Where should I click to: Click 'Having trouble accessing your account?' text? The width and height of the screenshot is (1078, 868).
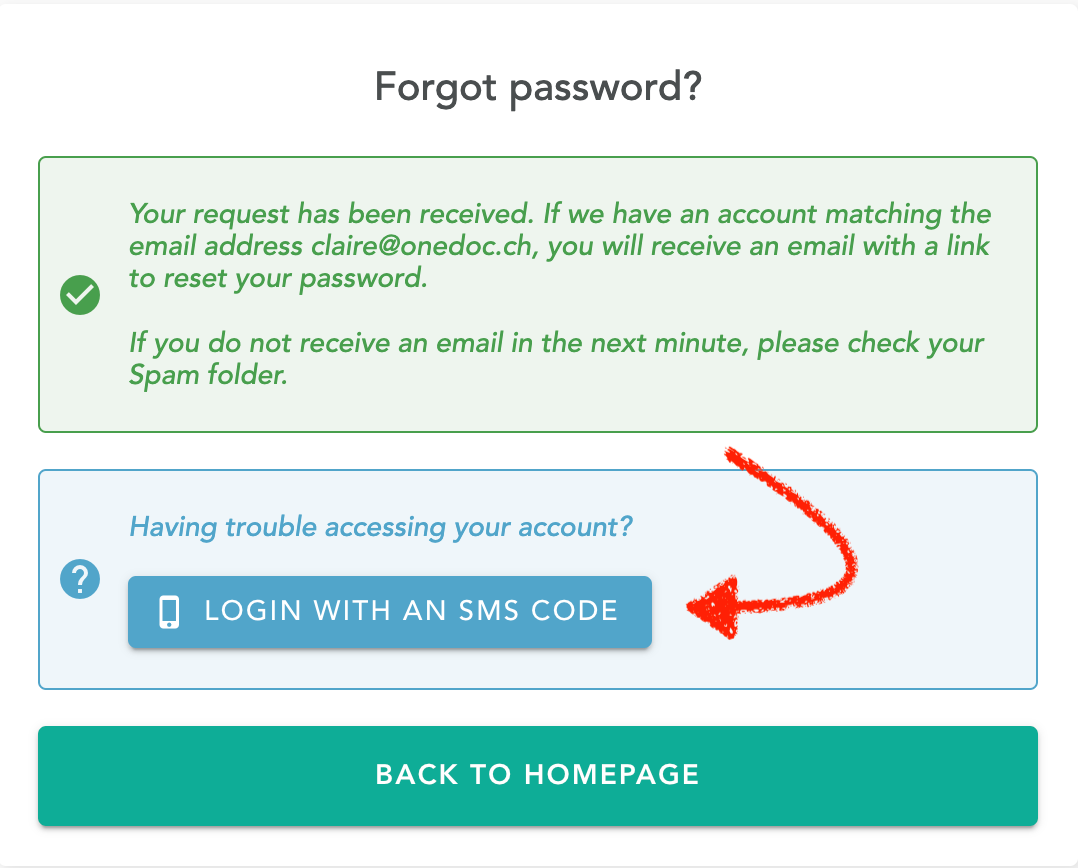(x=381, y=527)
